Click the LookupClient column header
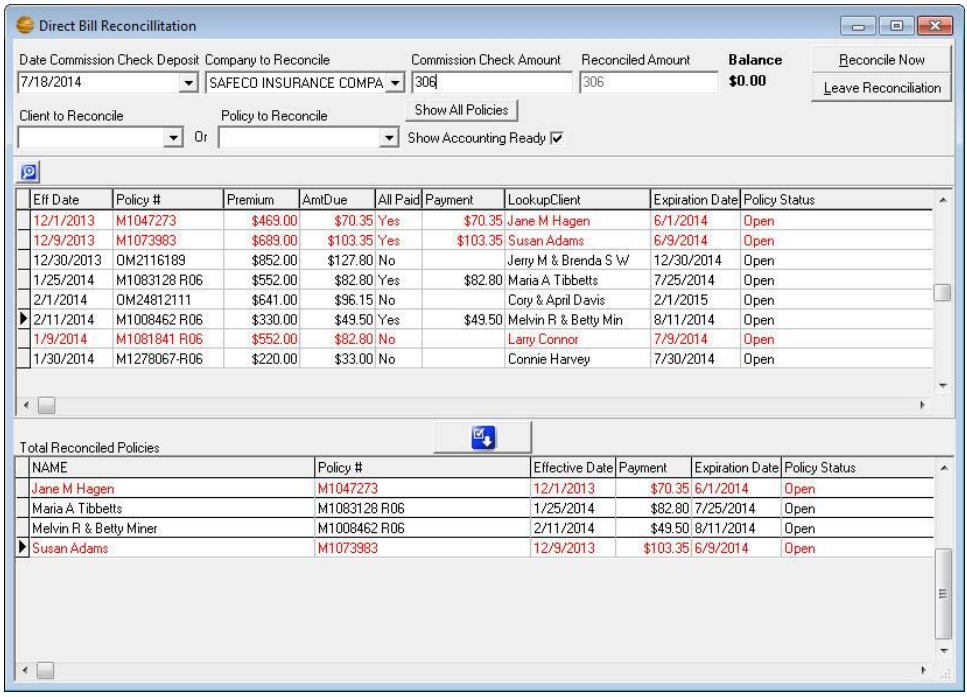 pyautogui.click(x=577, y=200)
